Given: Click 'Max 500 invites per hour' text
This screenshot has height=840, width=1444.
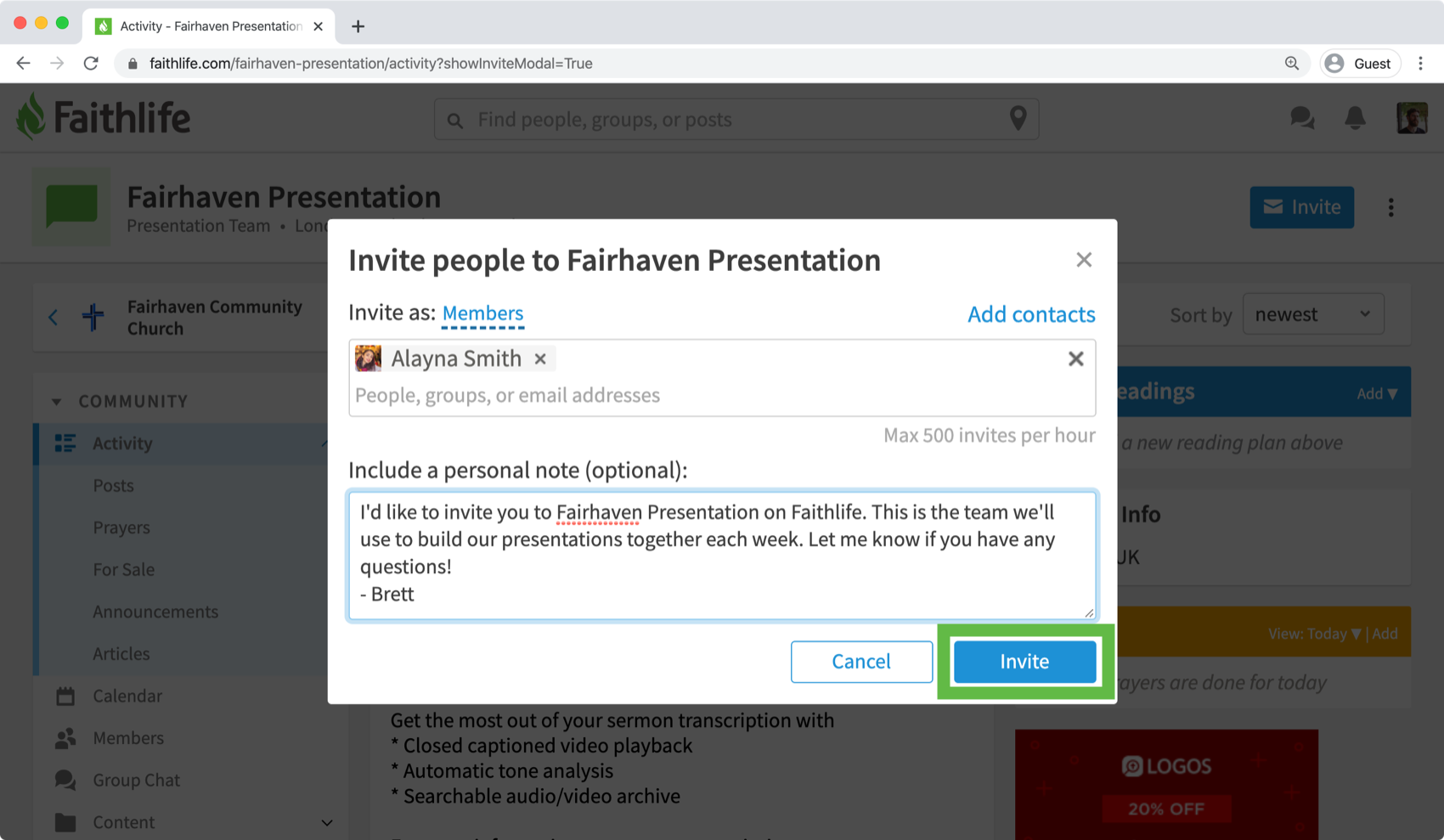Looking at the screenshot, I should pos(990,436).
